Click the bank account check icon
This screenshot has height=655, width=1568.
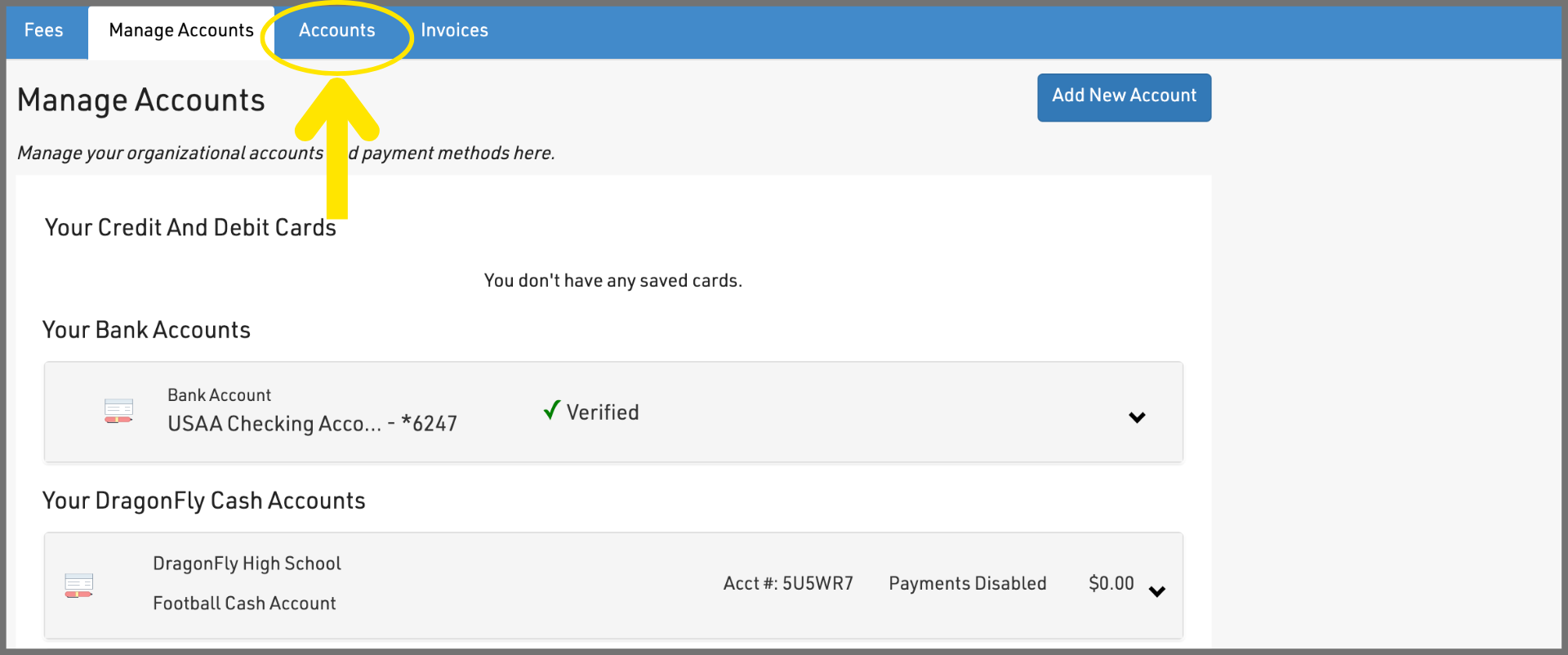coord(118,410)
